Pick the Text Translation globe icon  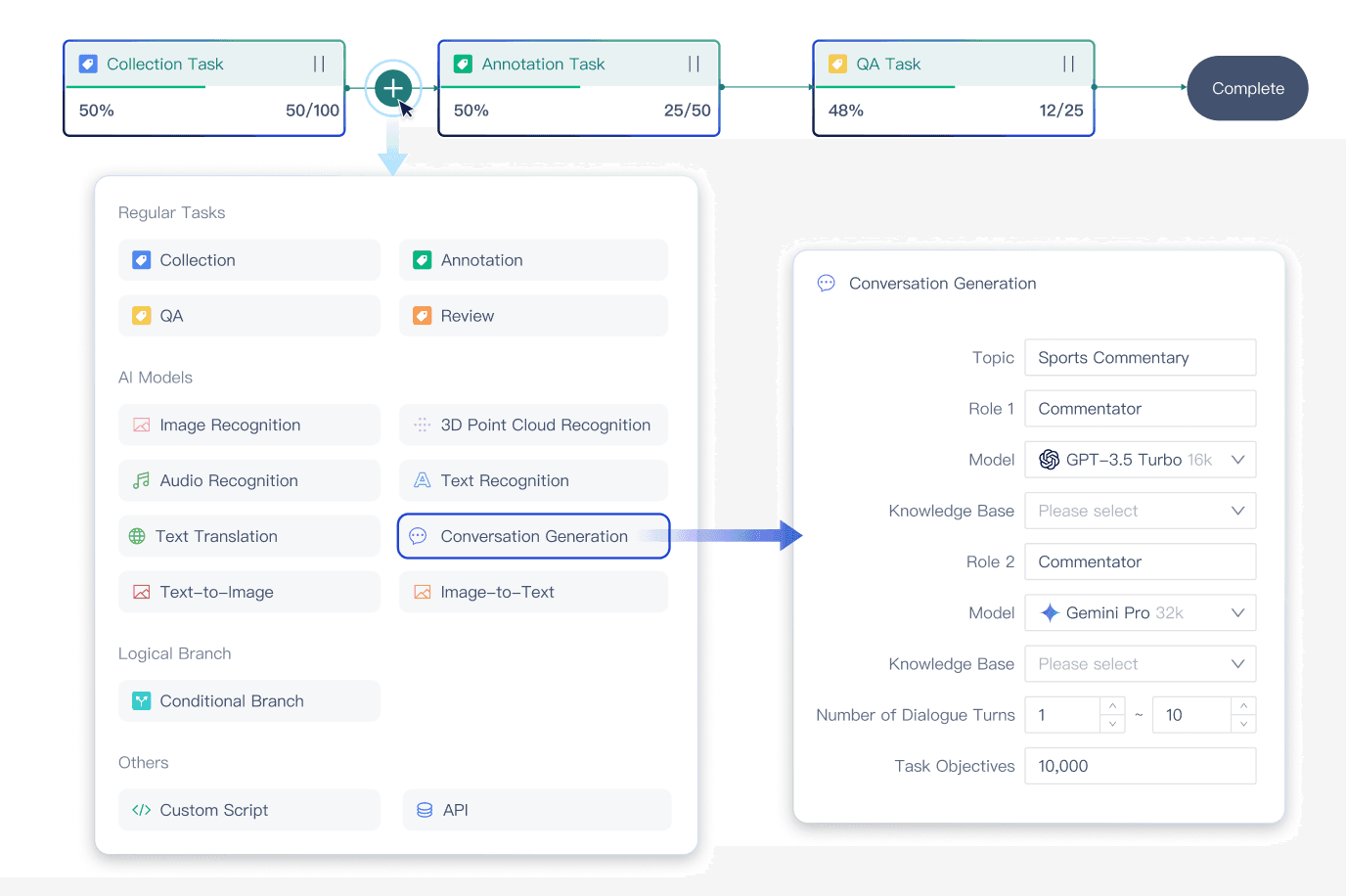(x=137, y=537)
